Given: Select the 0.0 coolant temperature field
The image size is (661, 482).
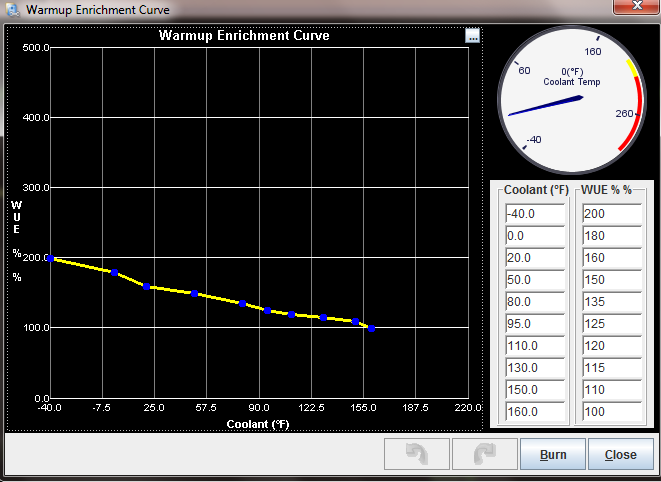Looking at the screenshot, I should click(x=535, y=236).
